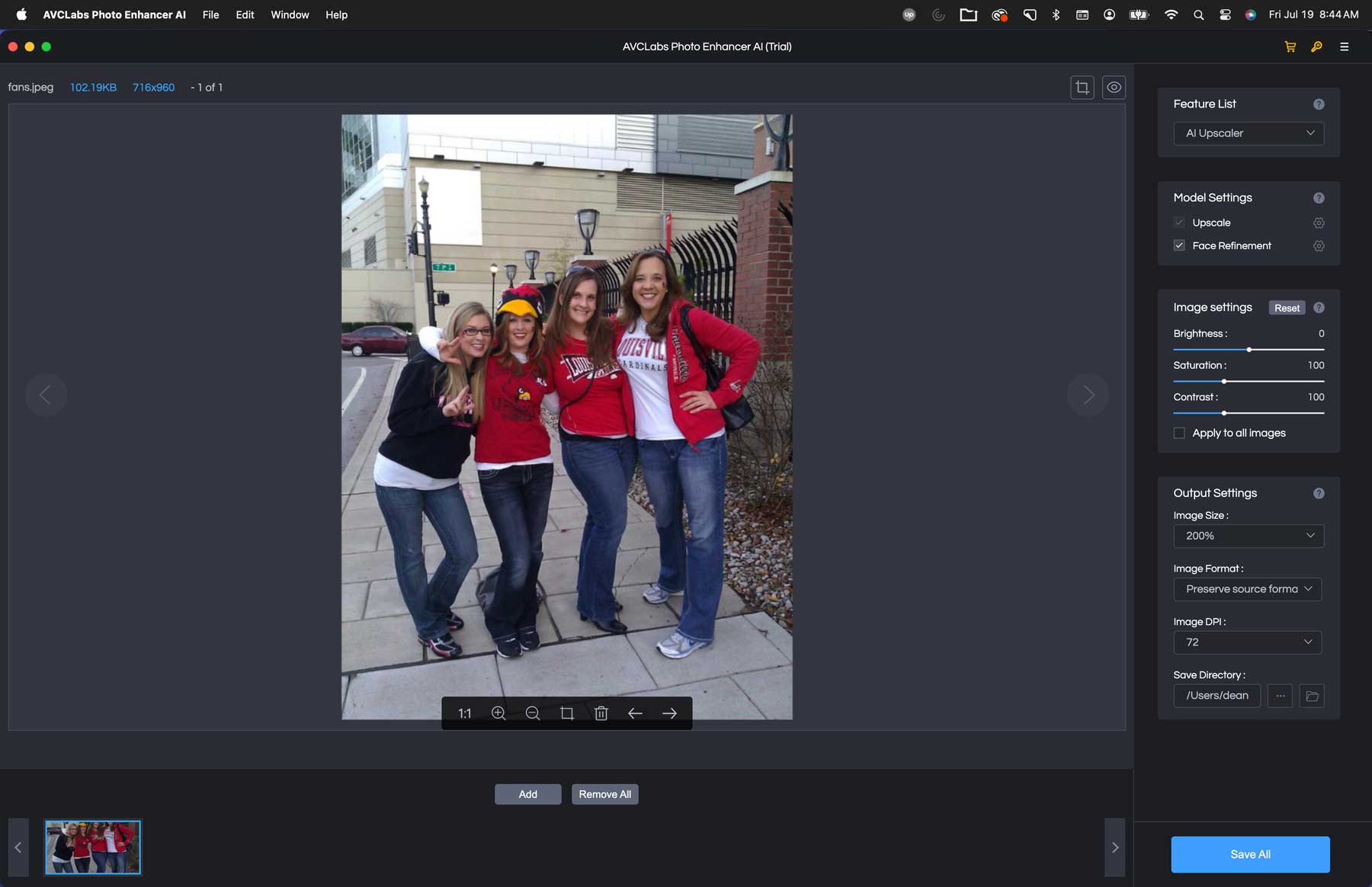Open the Window menu
This screenshot has width=1372, height=887.
(290, 14)
